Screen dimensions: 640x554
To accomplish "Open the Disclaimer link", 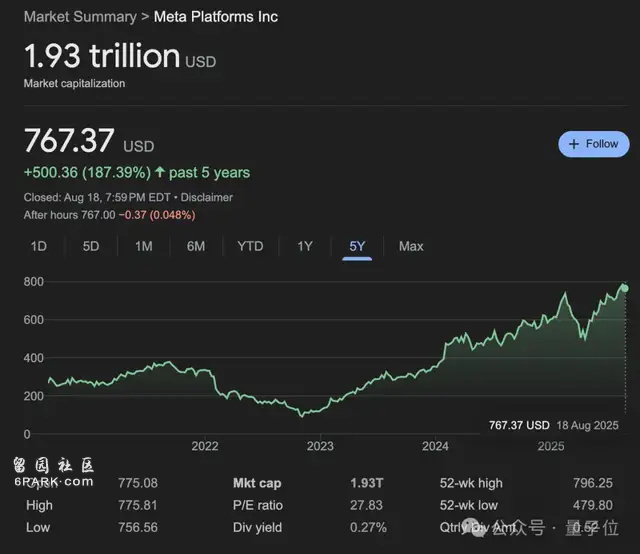I will [207, 197].
